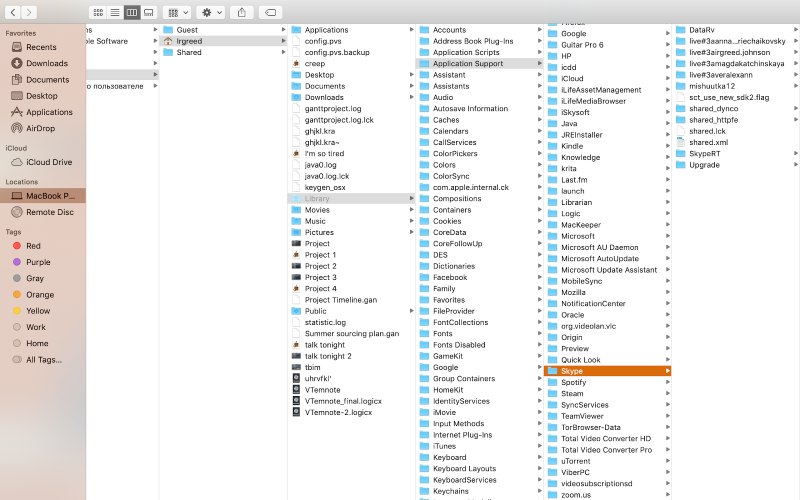Expand the Spotify folder arrow
Image resolution: width=800 pixels, height=500 pixels.
[x=667, y=383]
